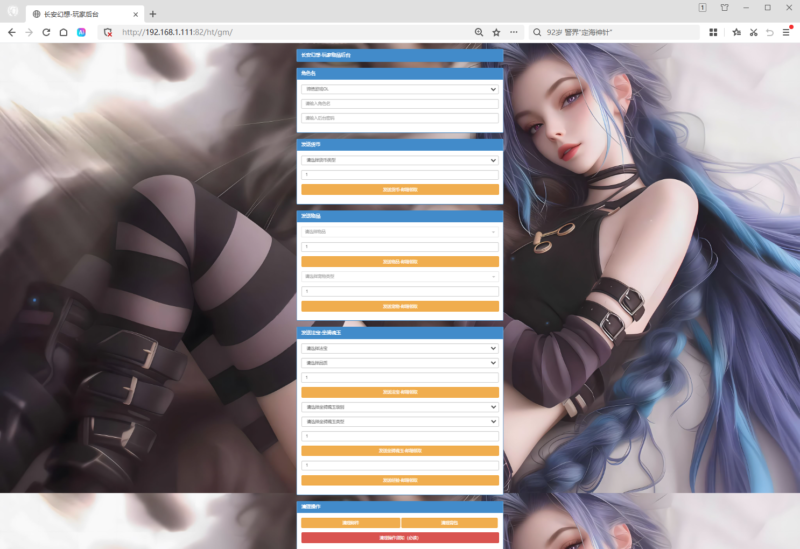Click the insecure-site shield icon in the address bar
The image size is (800, 549).
click(108, 32)
